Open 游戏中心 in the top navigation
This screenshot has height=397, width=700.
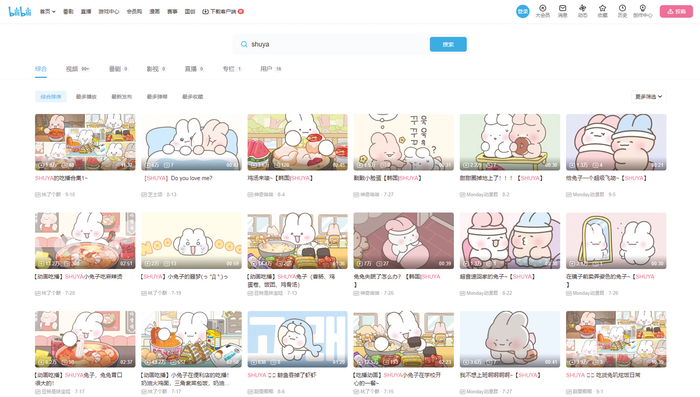pyautogui.click(x=109, y=12)
